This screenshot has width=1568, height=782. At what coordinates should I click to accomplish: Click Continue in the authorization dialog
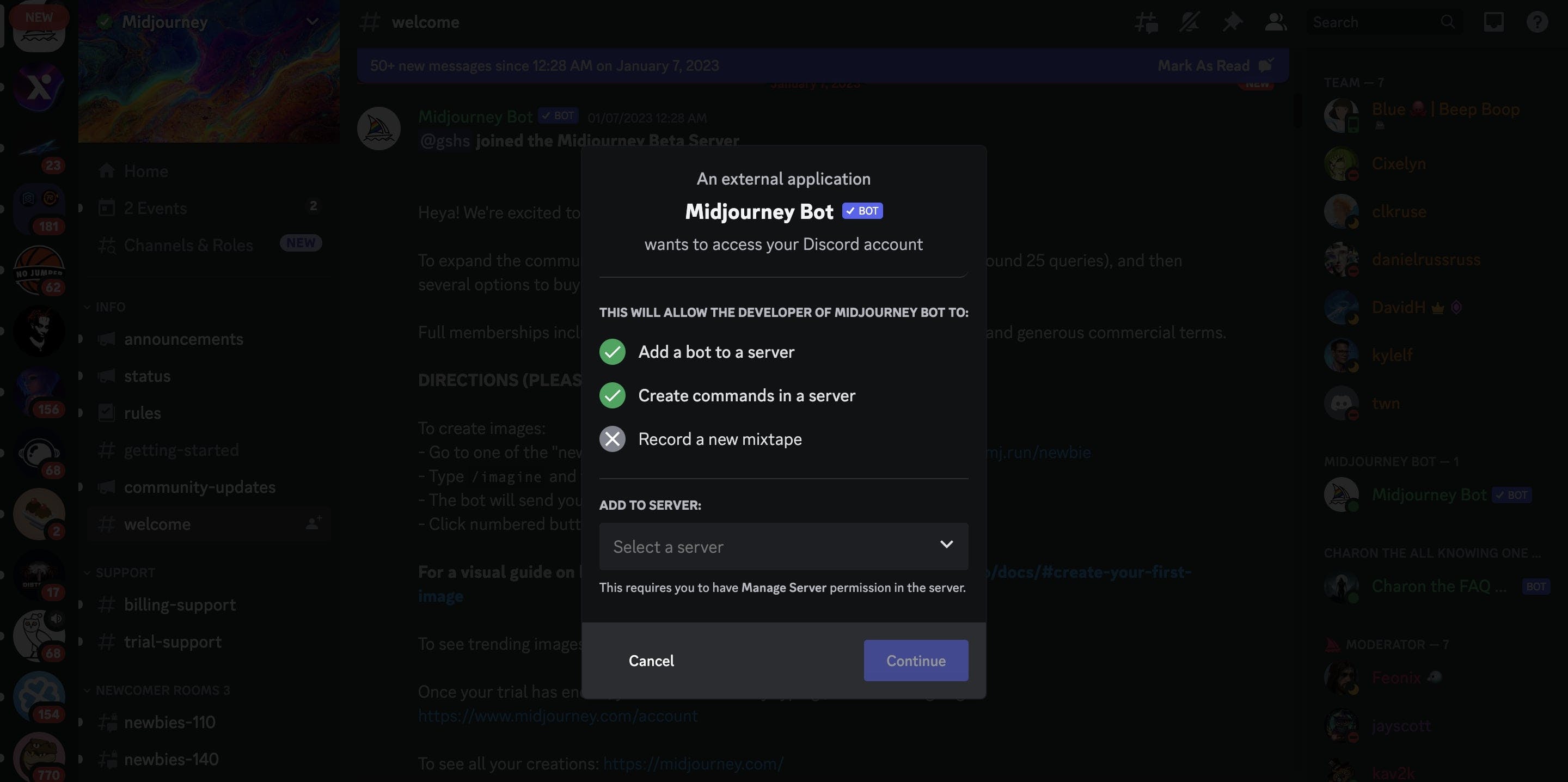click(915, 660)
